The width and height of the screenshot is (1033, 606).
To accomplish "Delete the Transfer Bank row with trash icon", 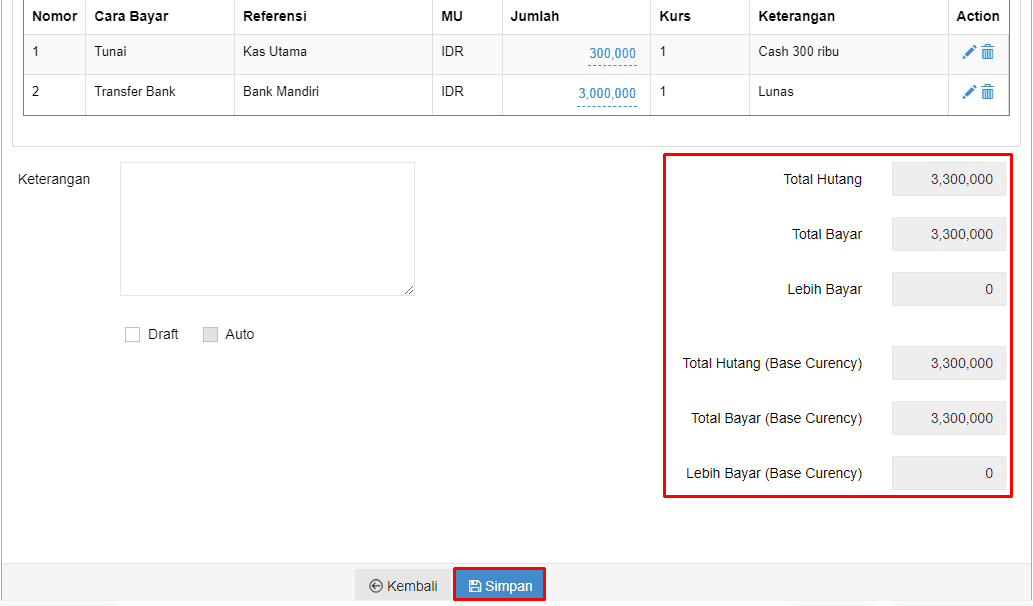I will (988, 92).
